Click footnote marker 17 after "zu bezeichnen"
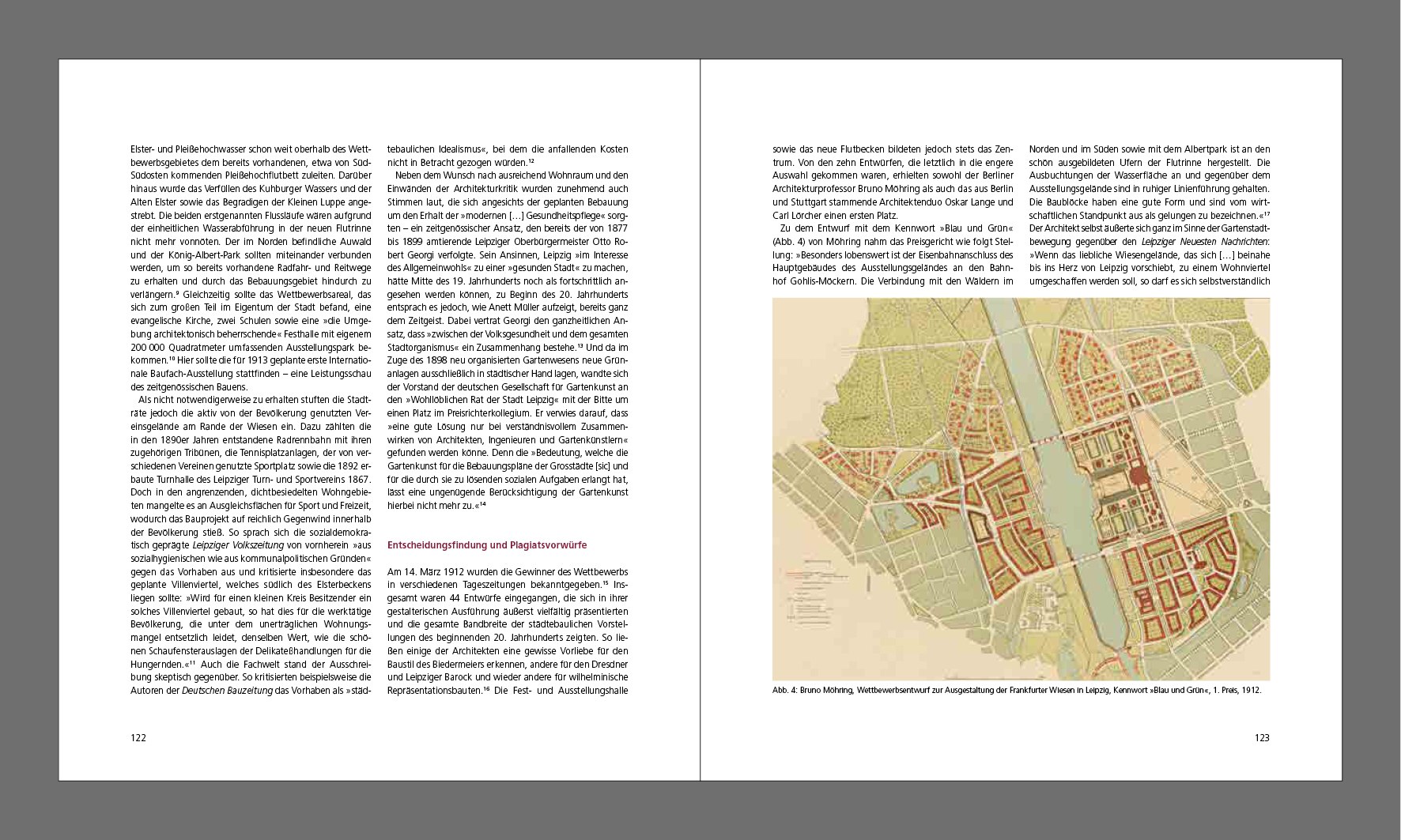The image size is (1401, 840). [x=1266, y=213]
